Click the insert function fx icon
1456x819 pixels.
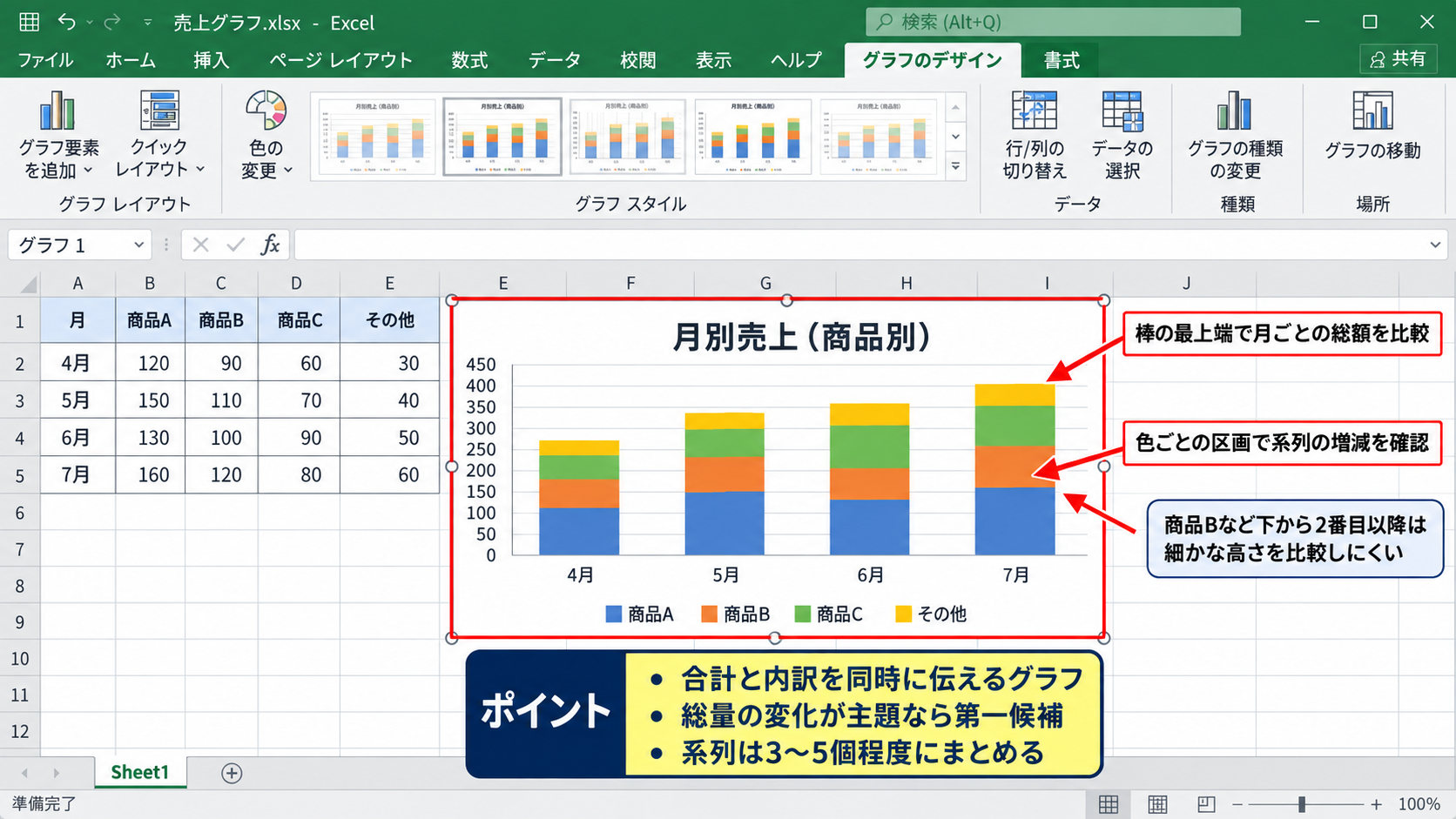[x=270, y=245]
